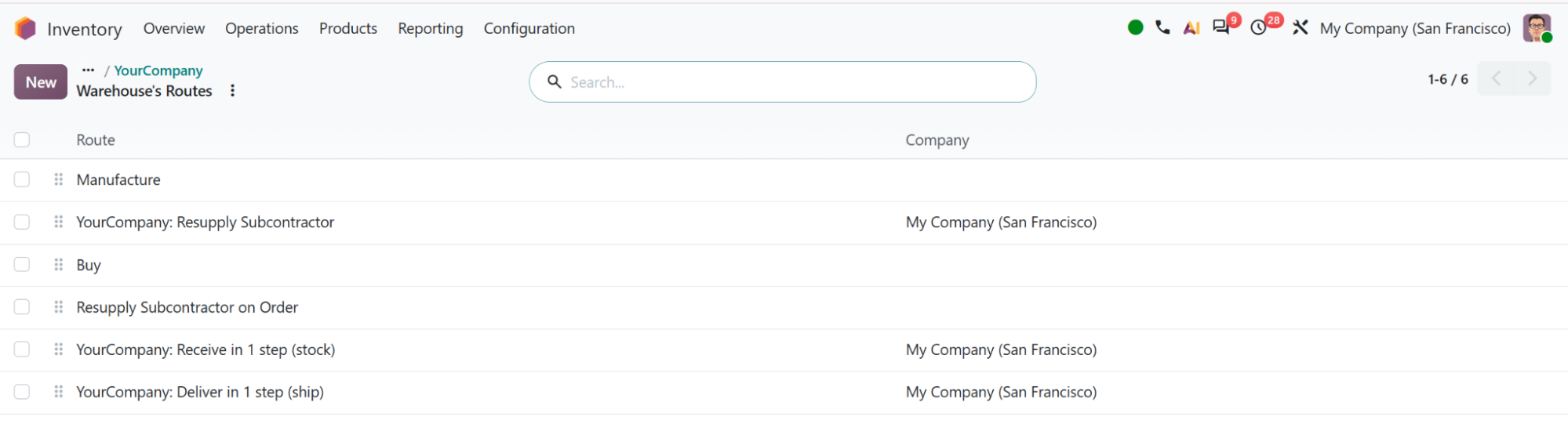
Task: Open the Inventory app home icon
Action: (25, 29)
